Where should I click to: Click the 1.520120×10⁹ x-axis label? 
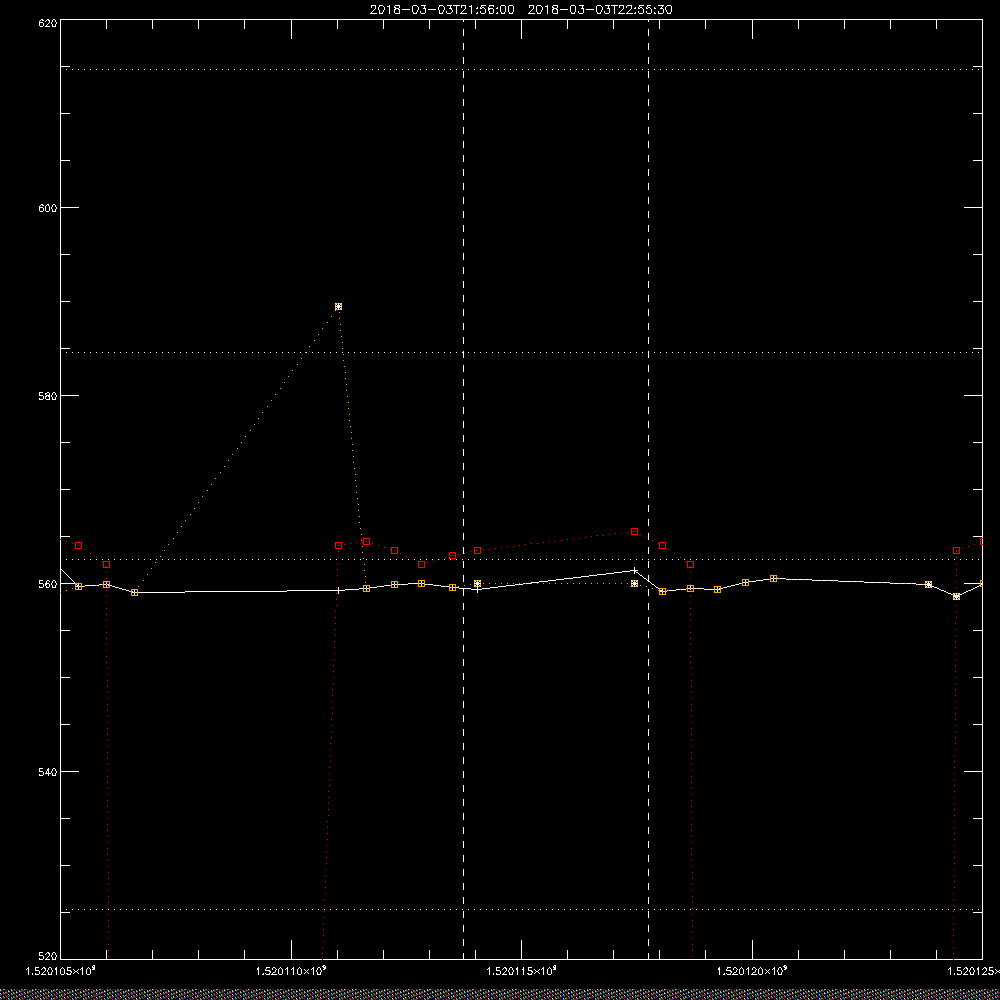(x=753, y=971)
